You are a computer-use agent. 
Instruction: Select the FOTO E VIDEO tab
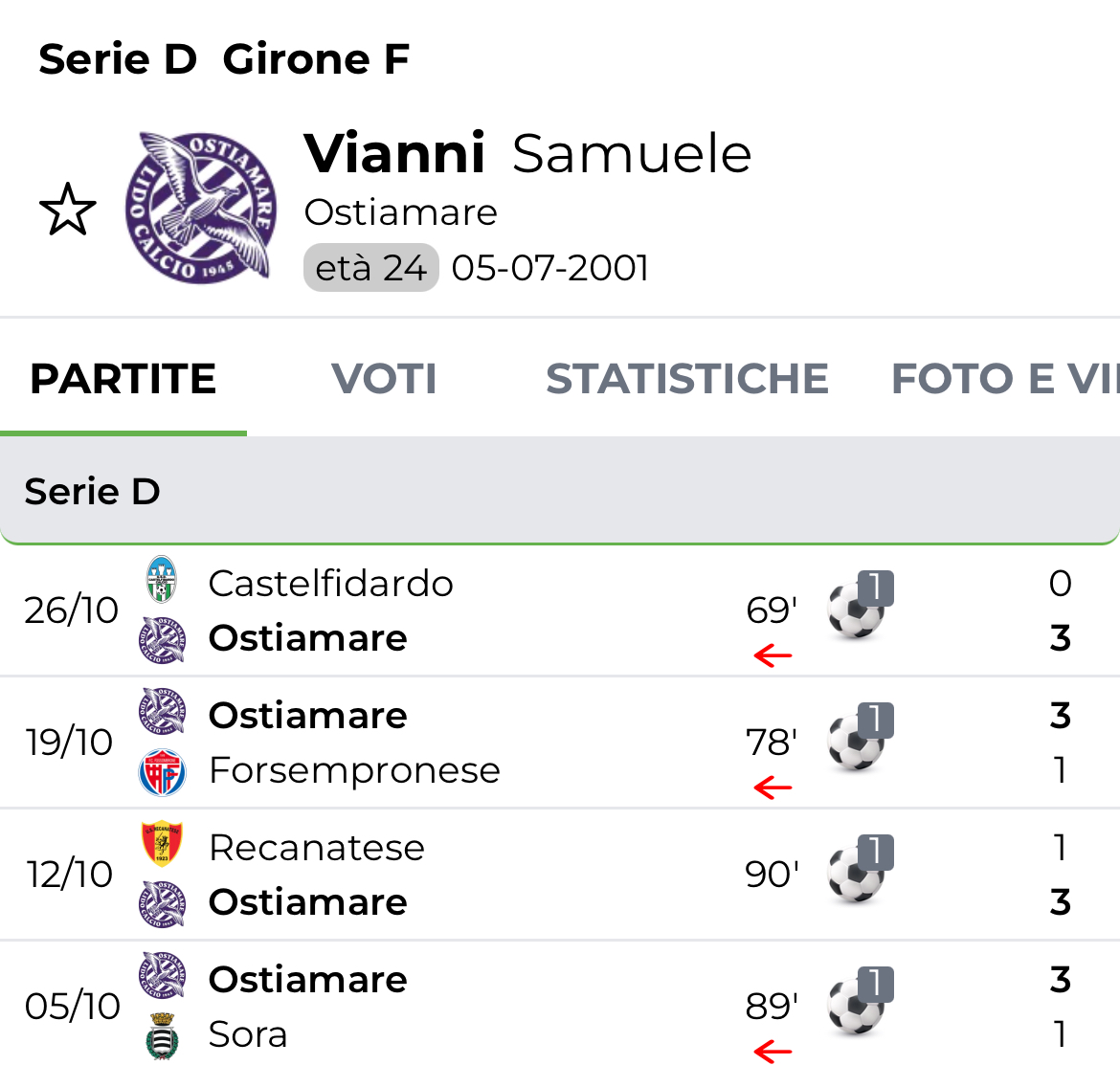point(1003,379)
